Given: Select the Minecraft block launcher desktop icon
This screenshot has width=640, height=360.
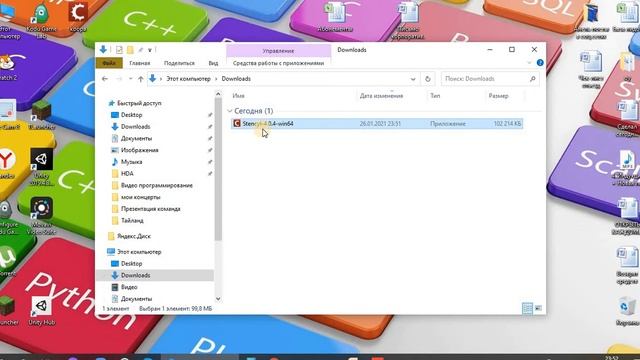Looking at the screenshot, I should (x=41, y=115).
